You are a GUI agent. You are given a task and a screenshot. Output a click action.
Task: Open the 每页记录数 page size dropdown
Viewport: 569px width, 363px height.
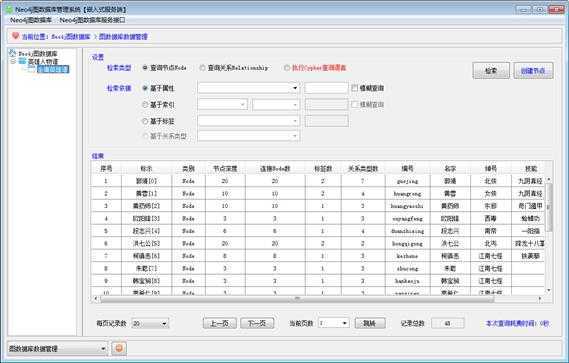point(150,323)
